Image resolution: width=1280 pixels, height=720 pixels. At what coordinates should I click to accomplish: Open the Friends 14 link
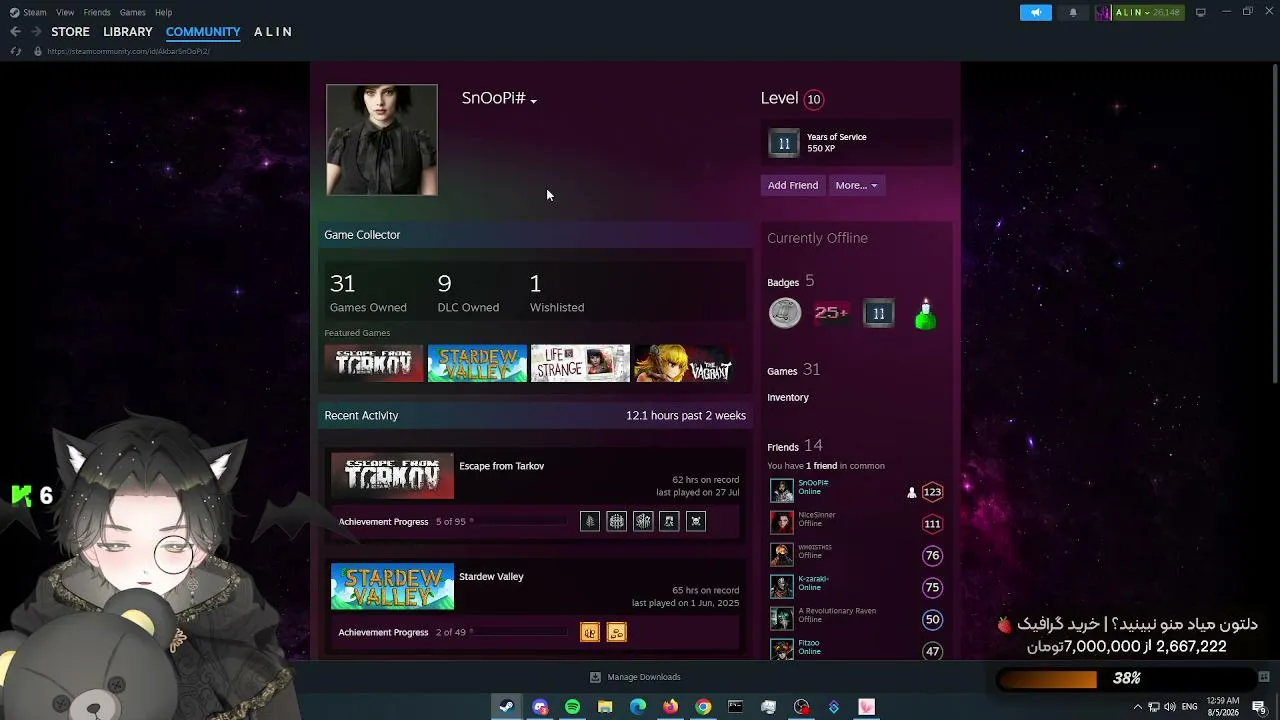point(795,446)
